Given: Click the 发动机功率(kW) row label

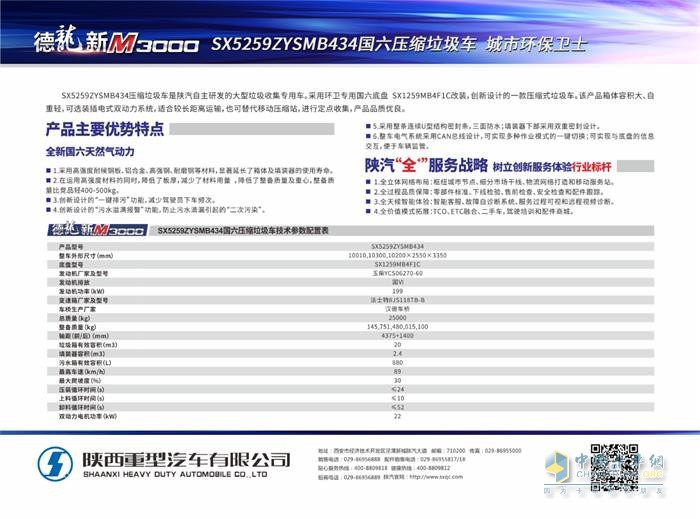Looking at the screenshot, I should coord(82,291).
